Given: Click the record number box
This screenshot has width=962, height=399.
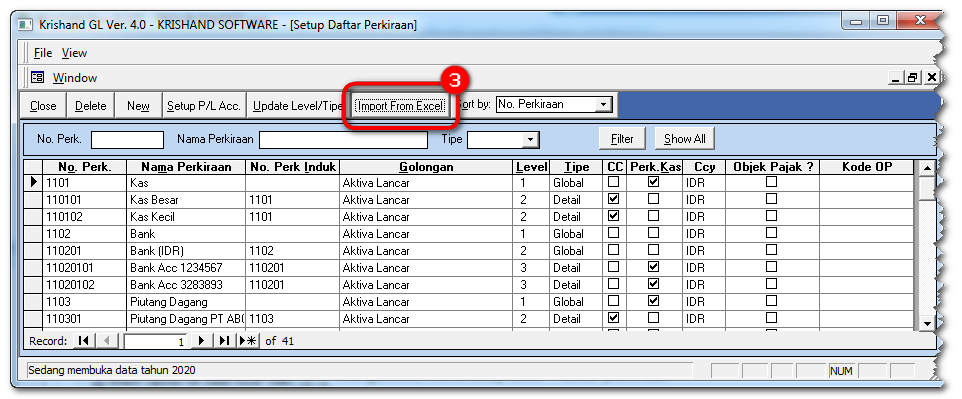Looking at the screenshot, I should coord(156,341).
